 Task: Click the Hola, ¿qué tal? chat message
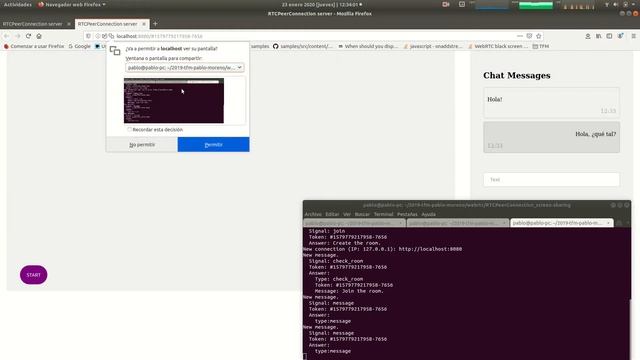[x=551, y=137]
